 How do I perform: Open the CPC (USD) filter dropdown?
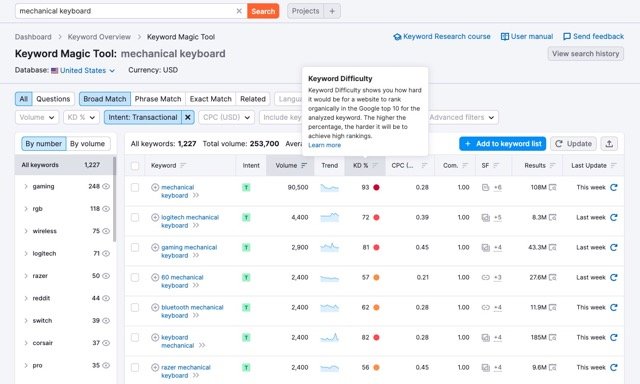click(227, 118)
